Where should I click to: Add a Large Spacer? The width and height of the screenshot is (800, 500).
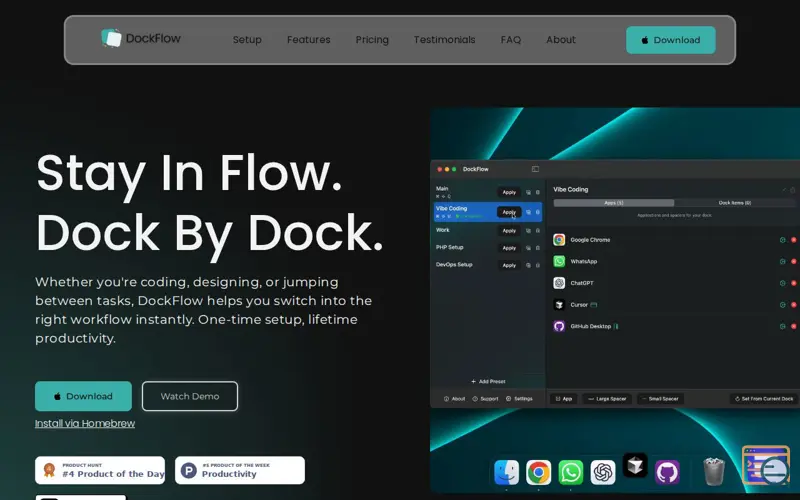pyautogui.click(x=607, y=399)
